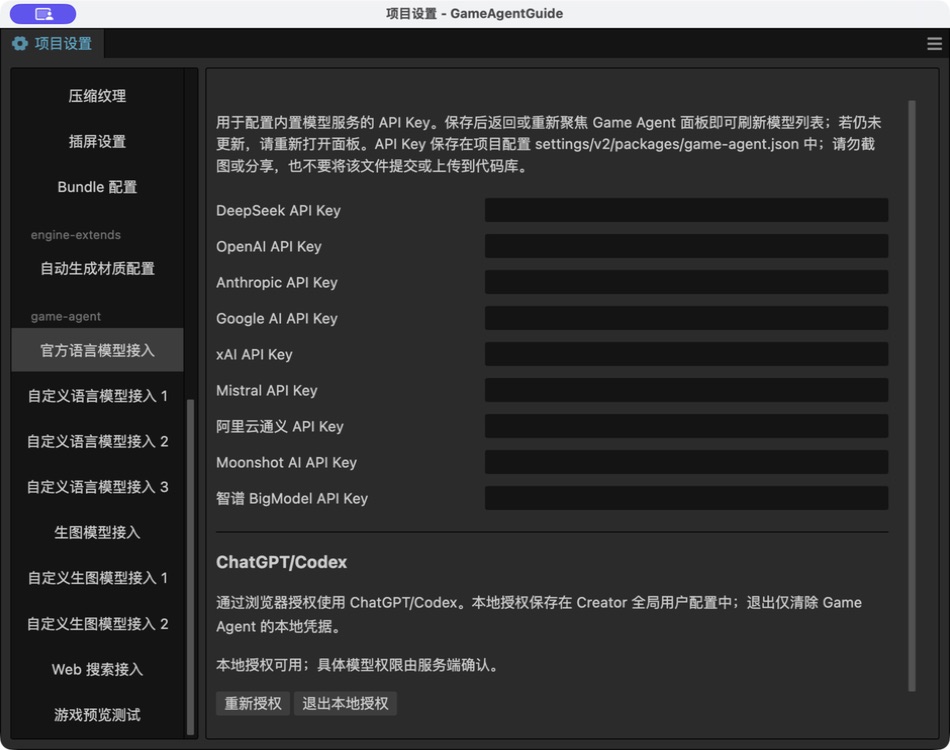
Task: Click the 重新授权 button
Action: 253,703
